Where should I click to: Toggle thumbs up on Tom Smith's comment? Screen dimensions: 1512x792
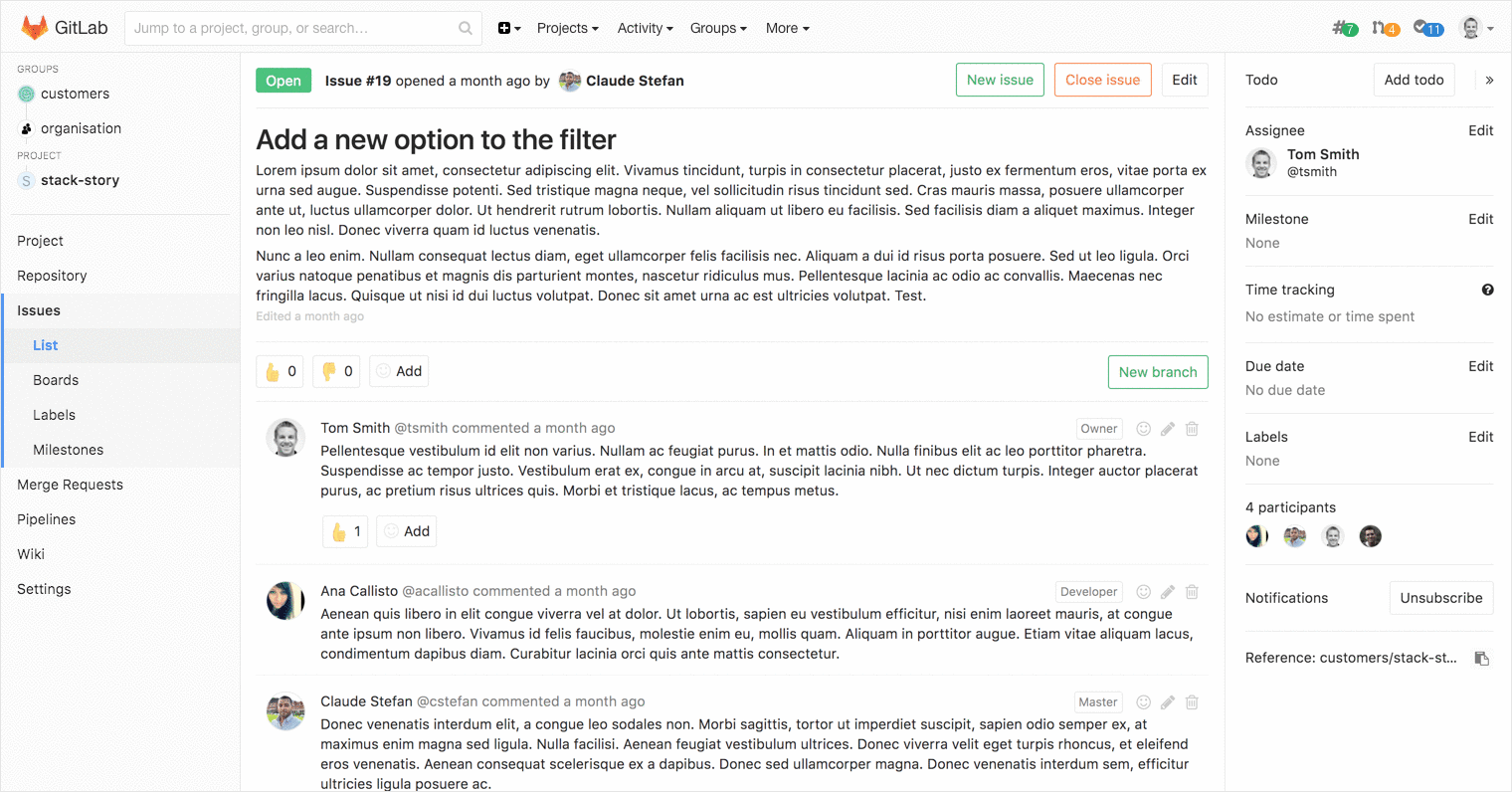345,531
